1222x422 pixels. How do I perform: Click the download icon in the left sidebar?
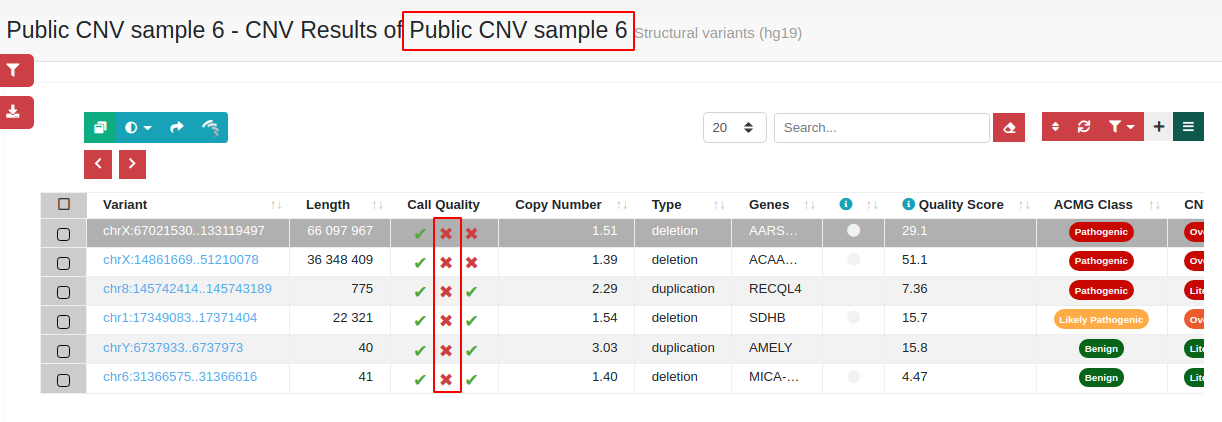click(x=15, y=112)
